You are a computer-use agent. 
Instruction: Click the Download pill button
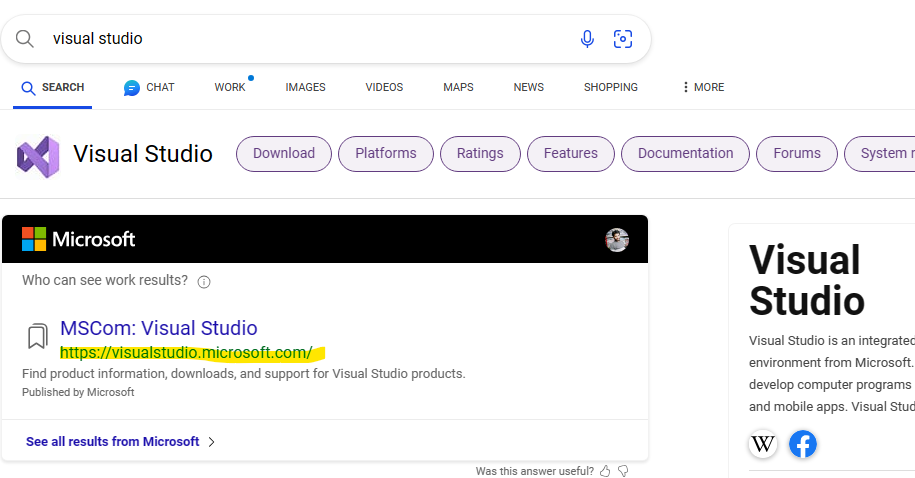284,154
